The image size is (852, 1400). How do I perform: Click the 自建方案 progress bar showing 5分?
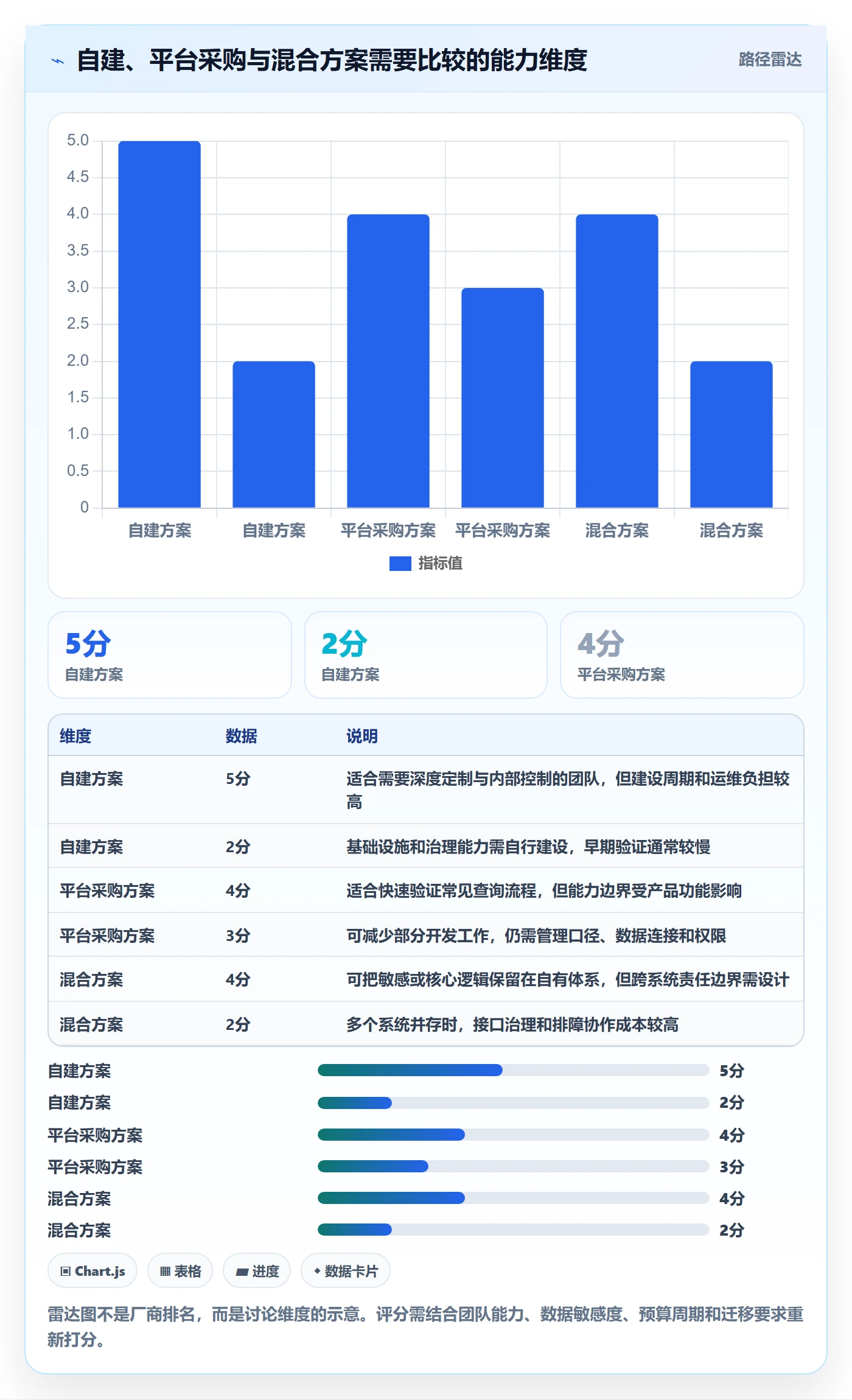[x=514, y=1070]
